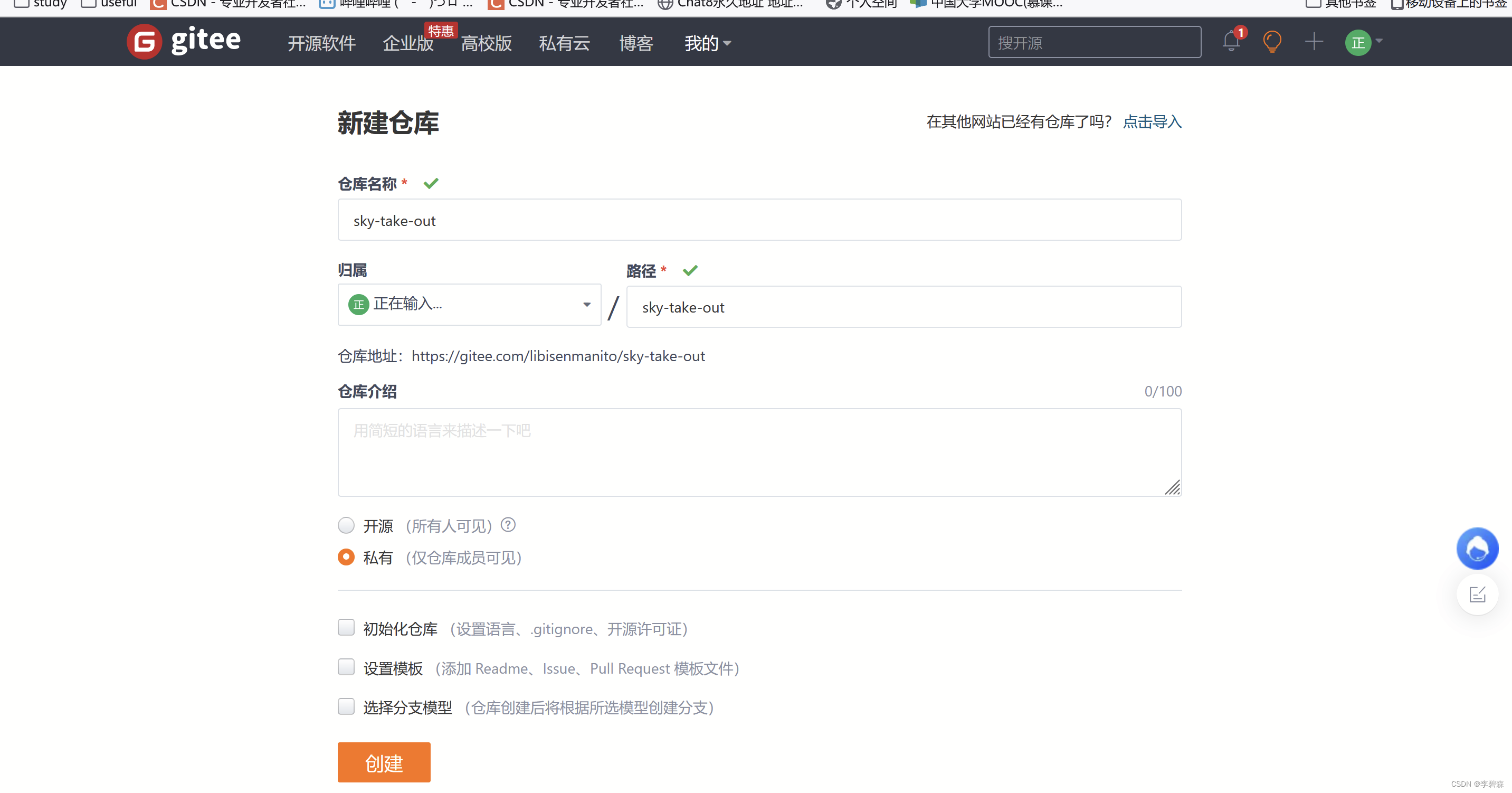Image resolution: width=1512 pixels, height=793 pixels.
Task: Follow the 点击导入 link
Action: [1152, 121]
